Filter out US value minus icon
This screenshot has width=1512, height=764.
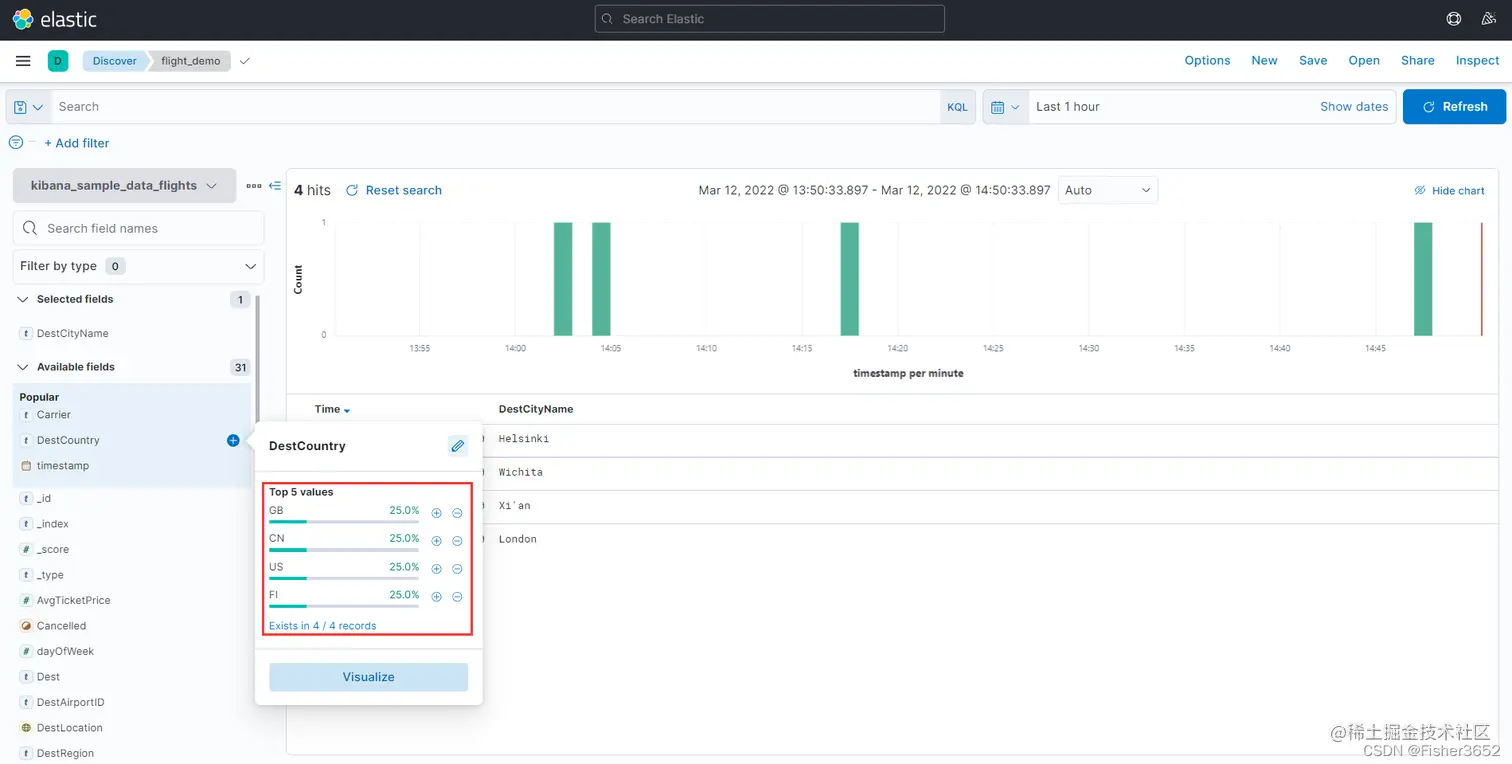pyautogui.click(x=457, y=569)
